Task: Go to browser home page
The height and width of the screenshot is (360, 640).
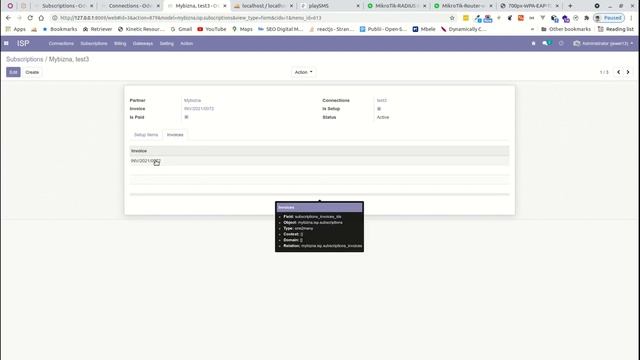Action: [41, 18]
